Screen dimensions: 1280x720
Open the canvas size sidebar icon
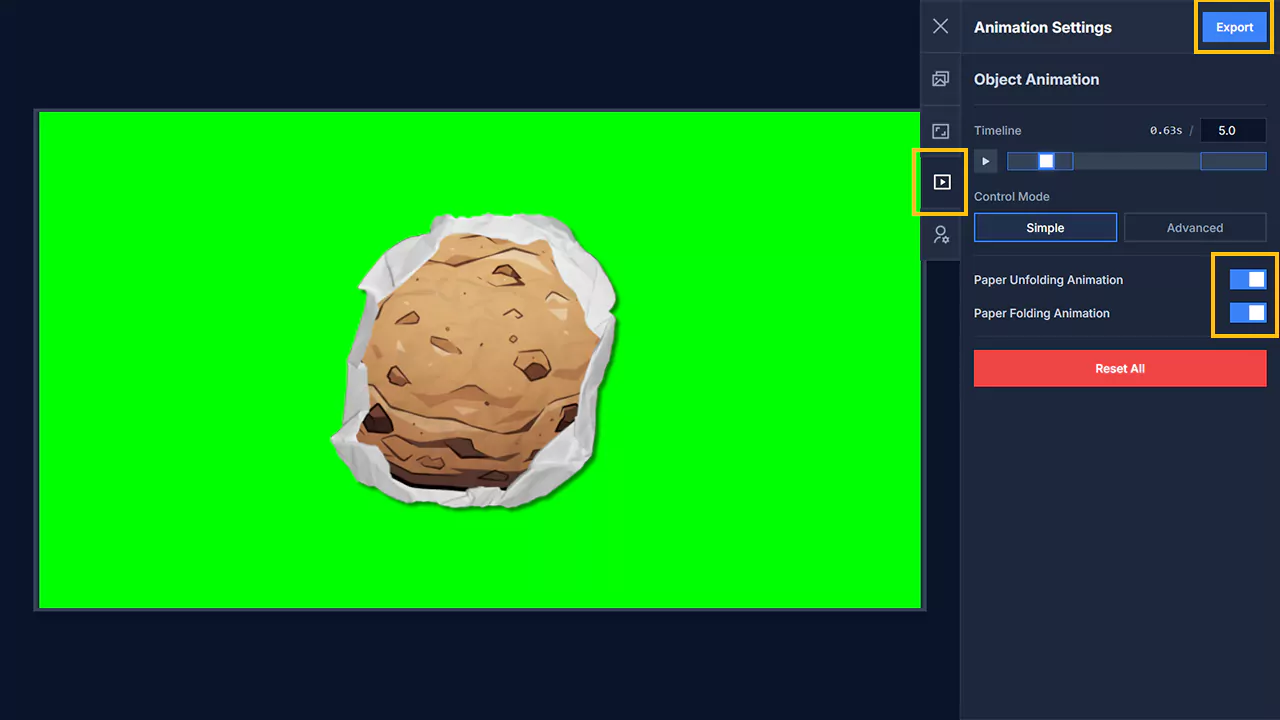(x=940, y=131)
